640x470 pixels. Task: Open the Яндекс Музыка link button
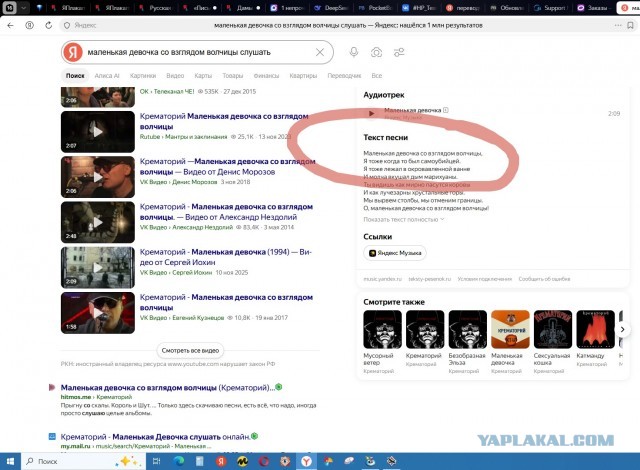(395, 253)
